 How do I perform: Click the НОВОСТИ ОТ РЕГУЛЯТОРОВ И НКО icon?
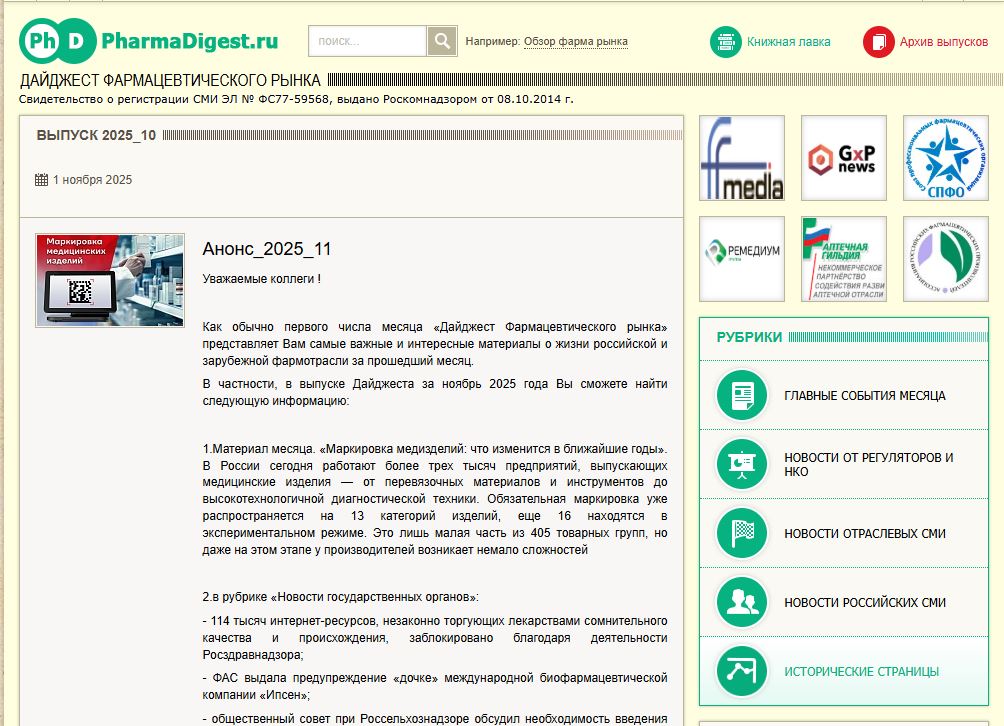pos(742,464)
